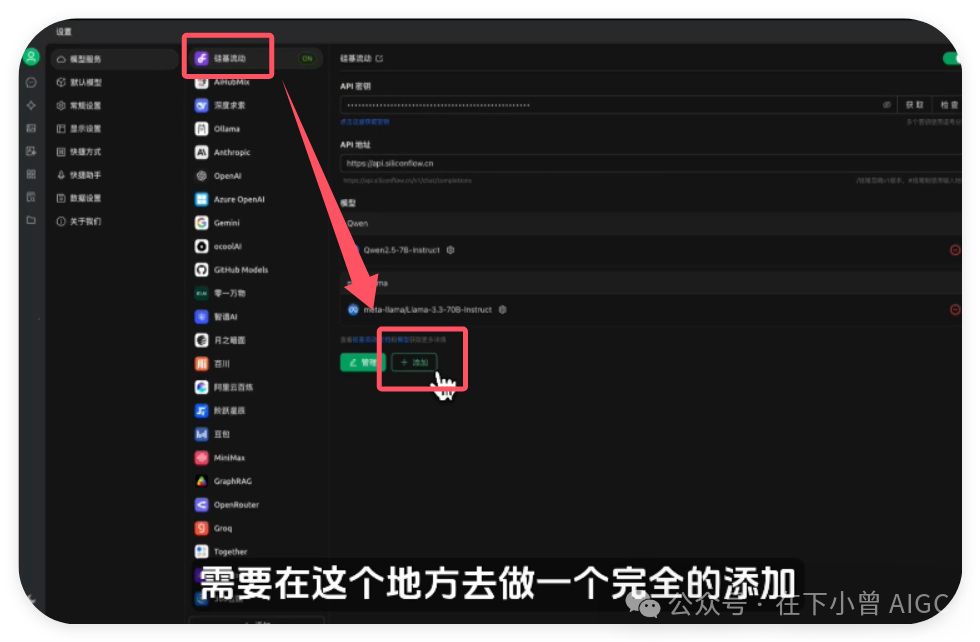Open settings gear for Qwen2.5-7B-Instruct

pos(450,250)
